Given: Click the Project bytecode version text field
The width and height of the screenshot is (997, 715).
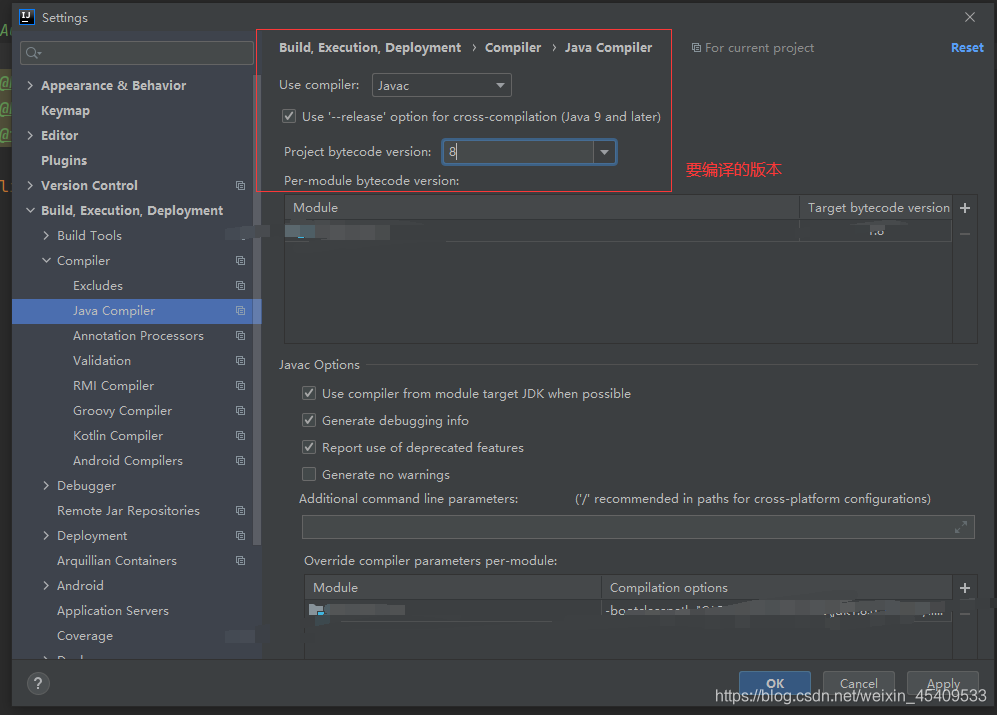Looking at the screenshot, I should coord(518,152).
